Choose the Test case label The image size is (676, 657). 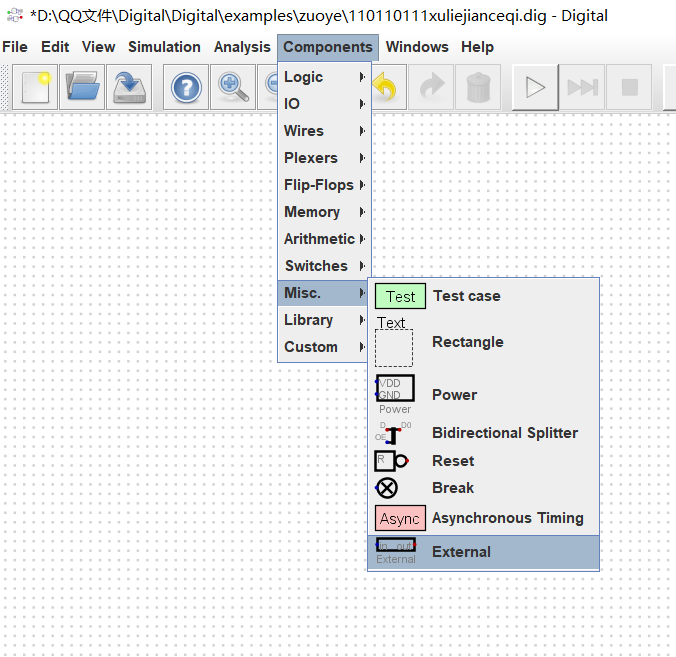point(466,296)
